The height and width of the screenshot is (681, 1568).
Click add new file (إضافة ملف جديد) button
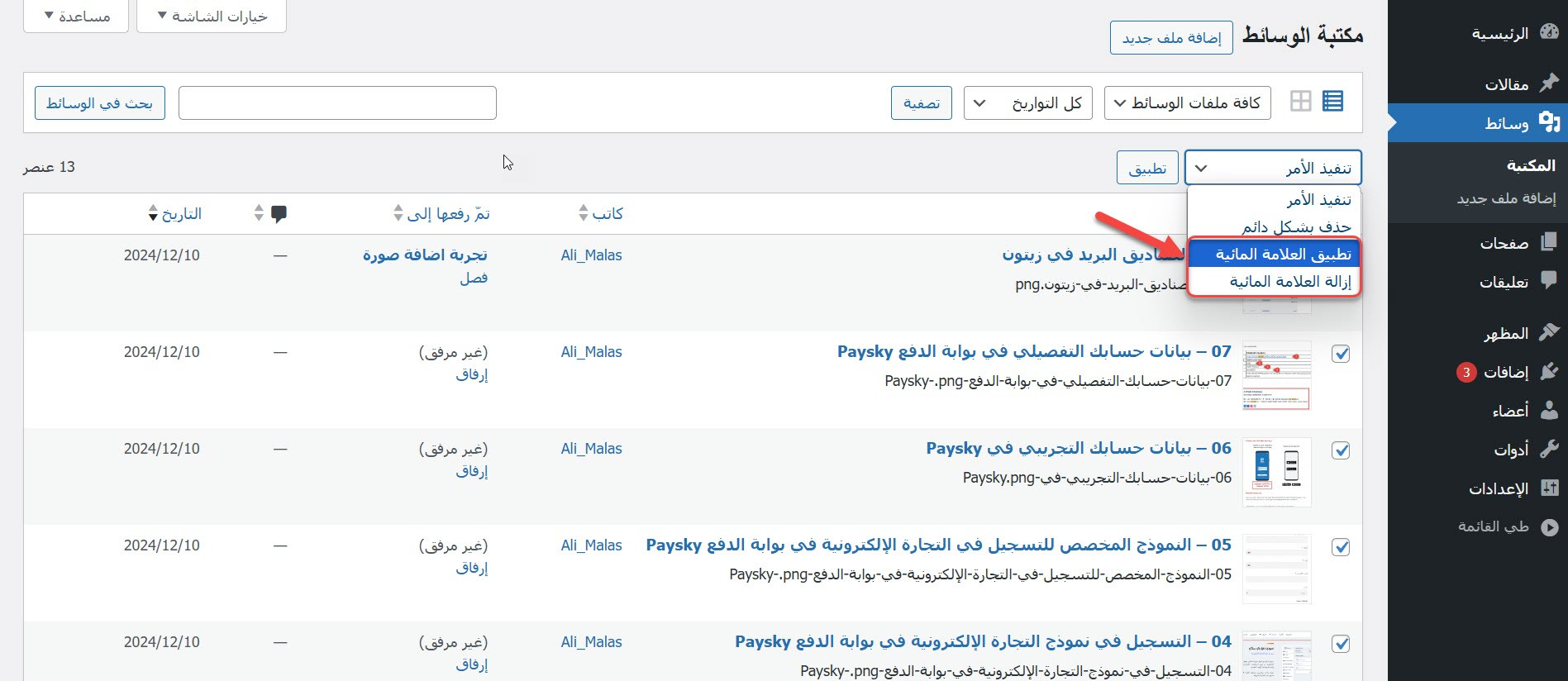pos(1171,38)
